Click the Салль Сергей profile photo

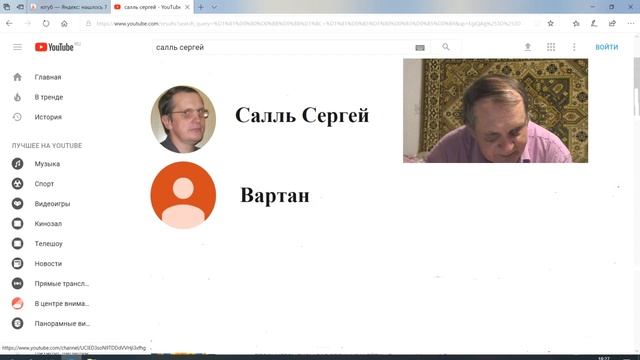[183, 119]
